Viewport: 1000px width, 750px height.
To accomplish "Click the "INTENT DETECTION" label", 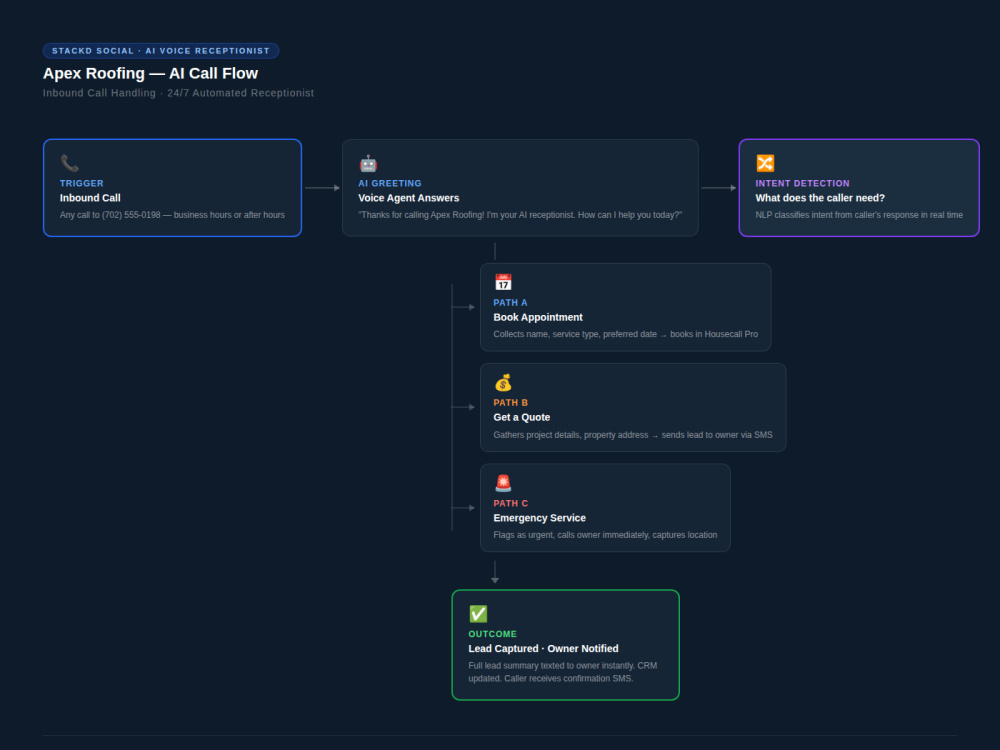I will [x=802, y=183].
